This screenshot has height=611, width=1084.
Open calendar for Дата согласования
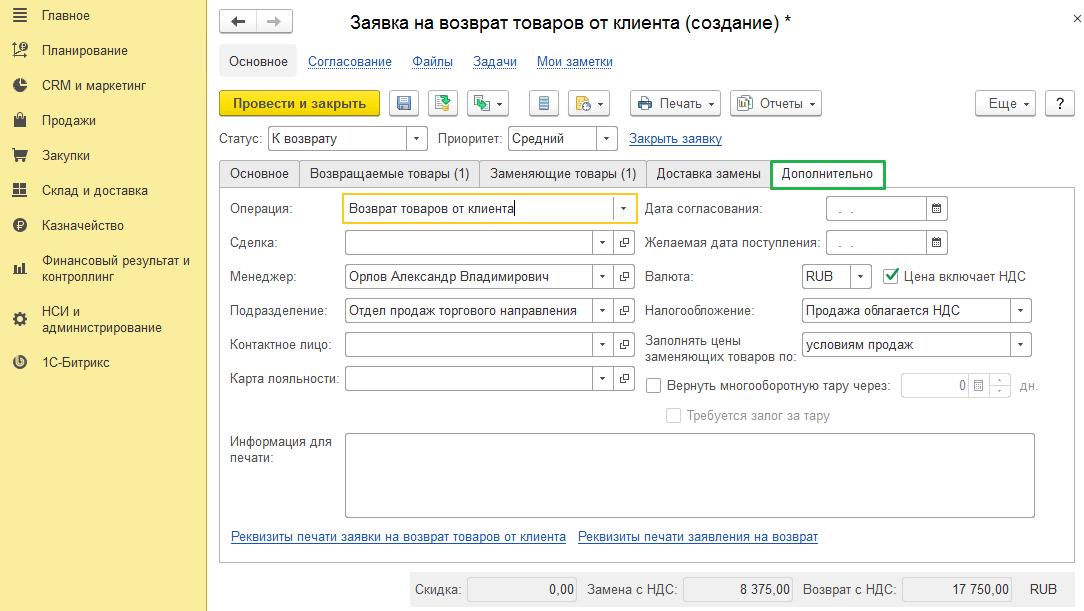pyautogui.click(x=937, y=209)
